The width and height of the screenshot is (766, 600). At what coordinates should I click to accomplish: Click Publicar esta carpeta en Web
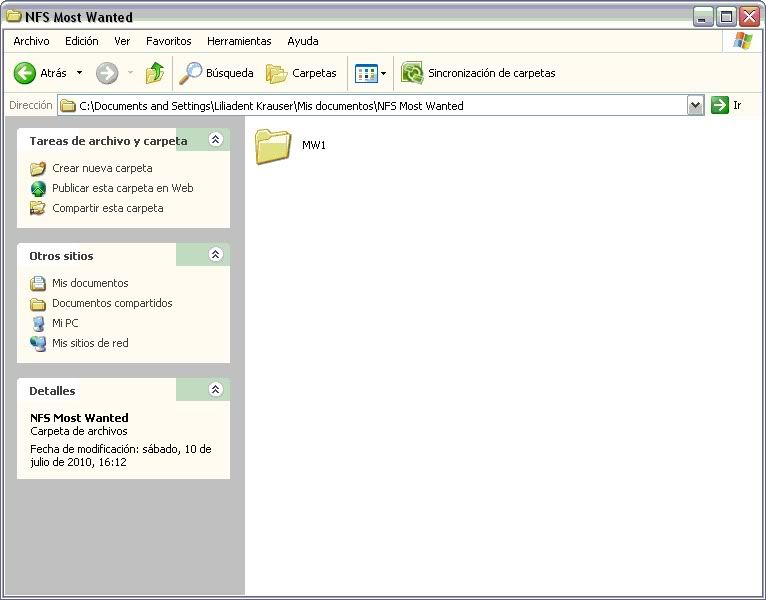point(123,188)
